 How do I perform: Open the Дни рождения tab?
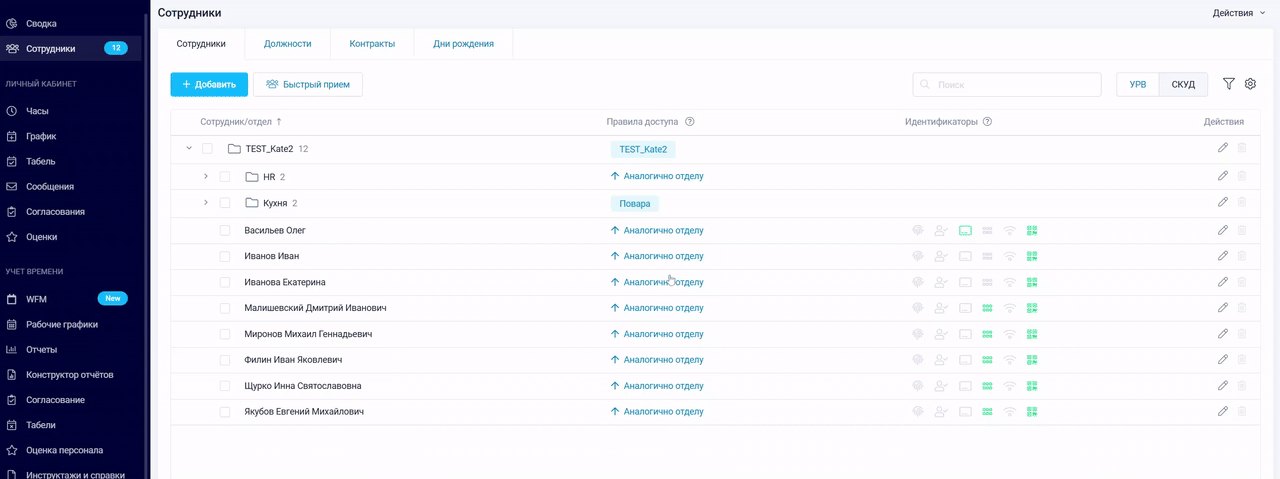pos(463,44)
